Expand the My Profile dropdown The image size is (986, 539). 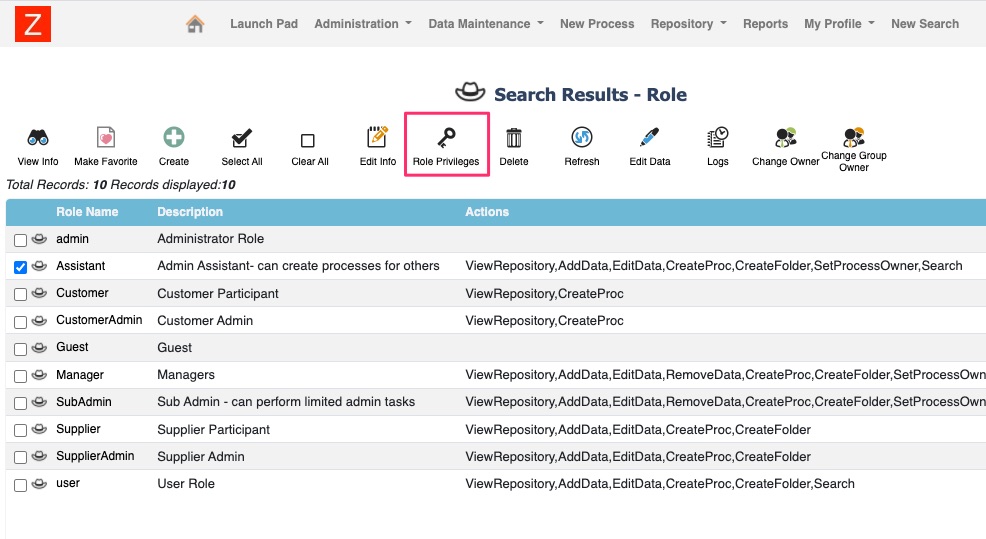pos(839,24)
